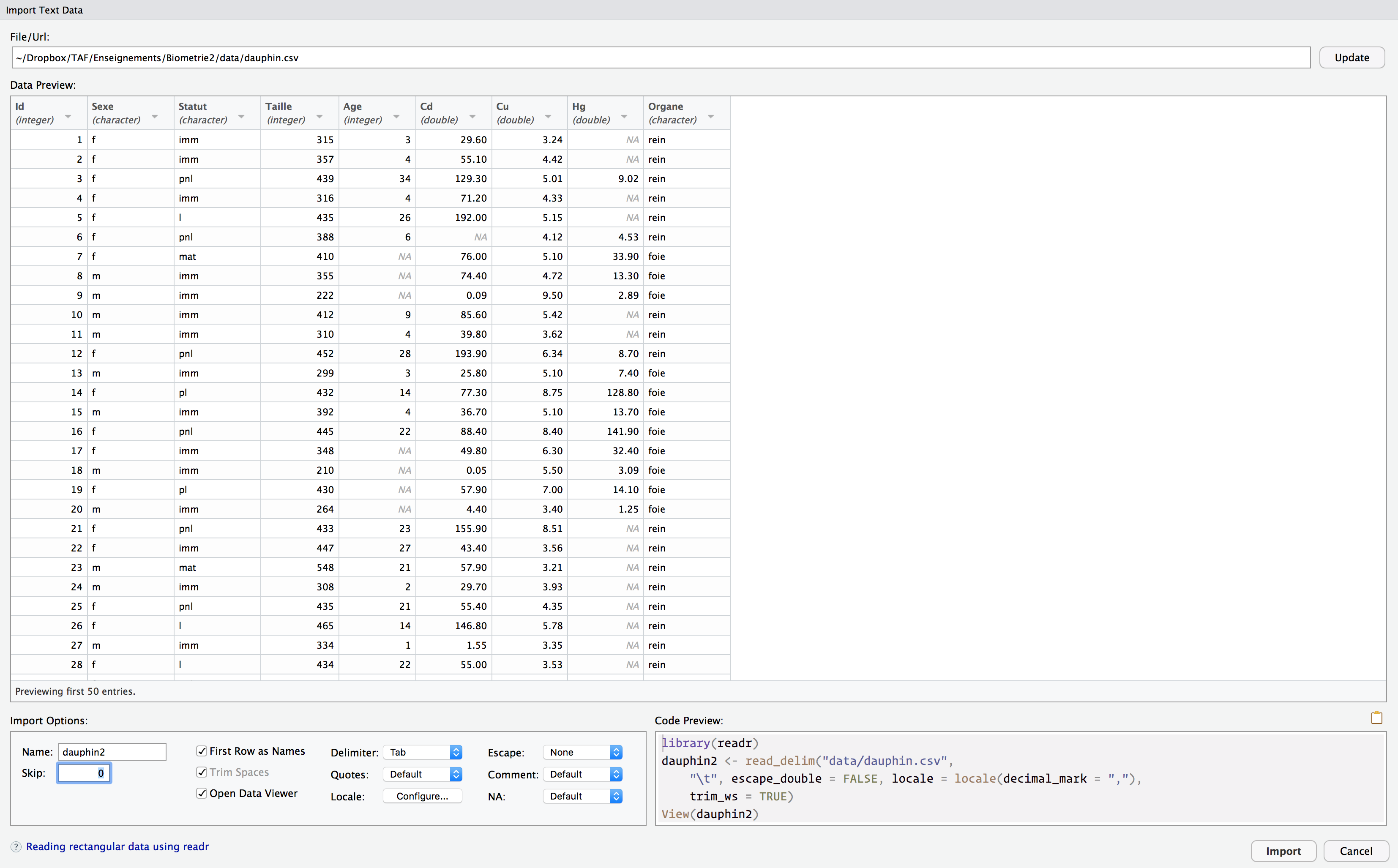This screenshot has width=1398, height=868.
Task: Click the Code Preview text area
Action: coord(1021,778)
